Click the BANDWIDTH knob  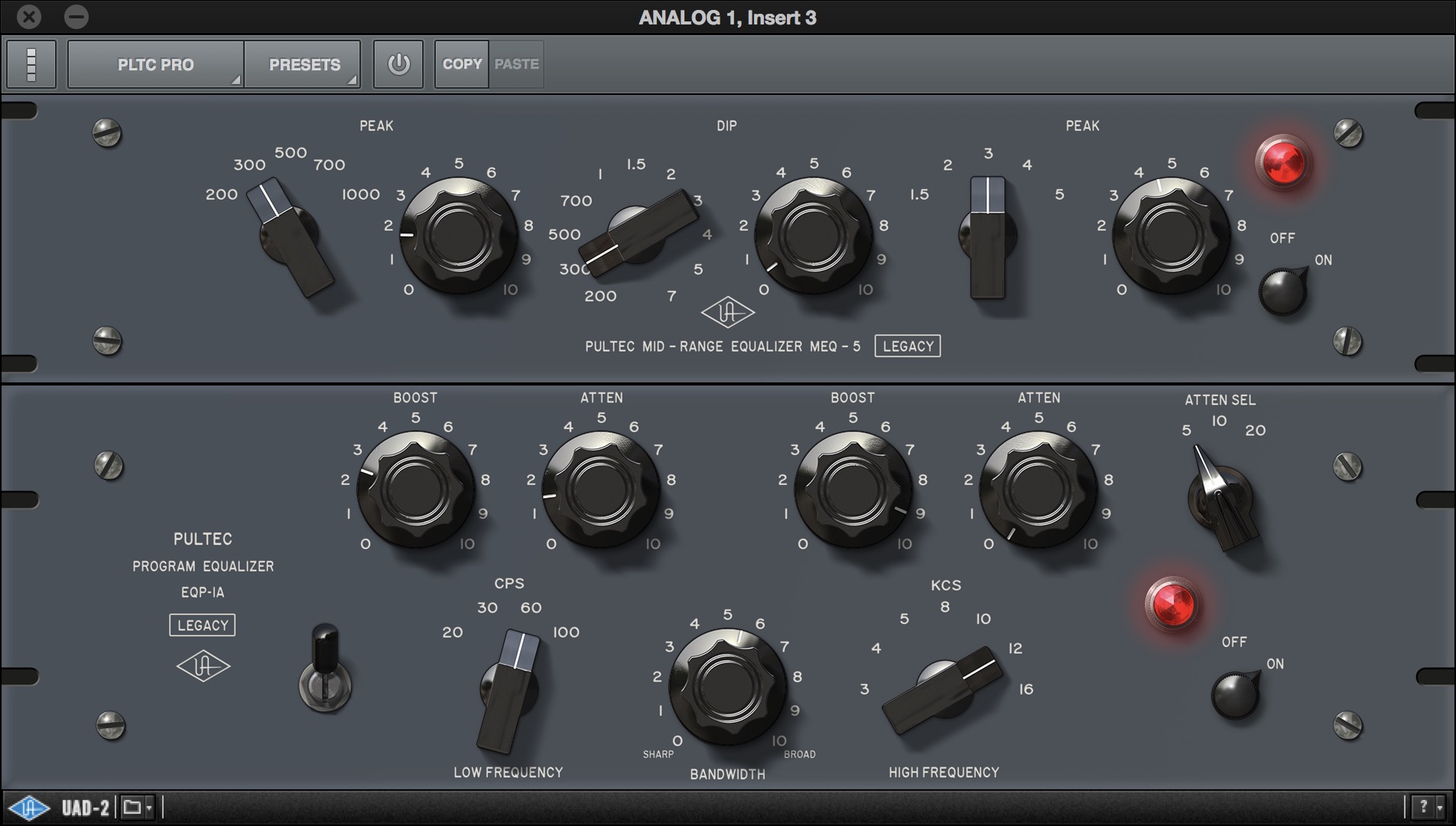coord(727,686)
